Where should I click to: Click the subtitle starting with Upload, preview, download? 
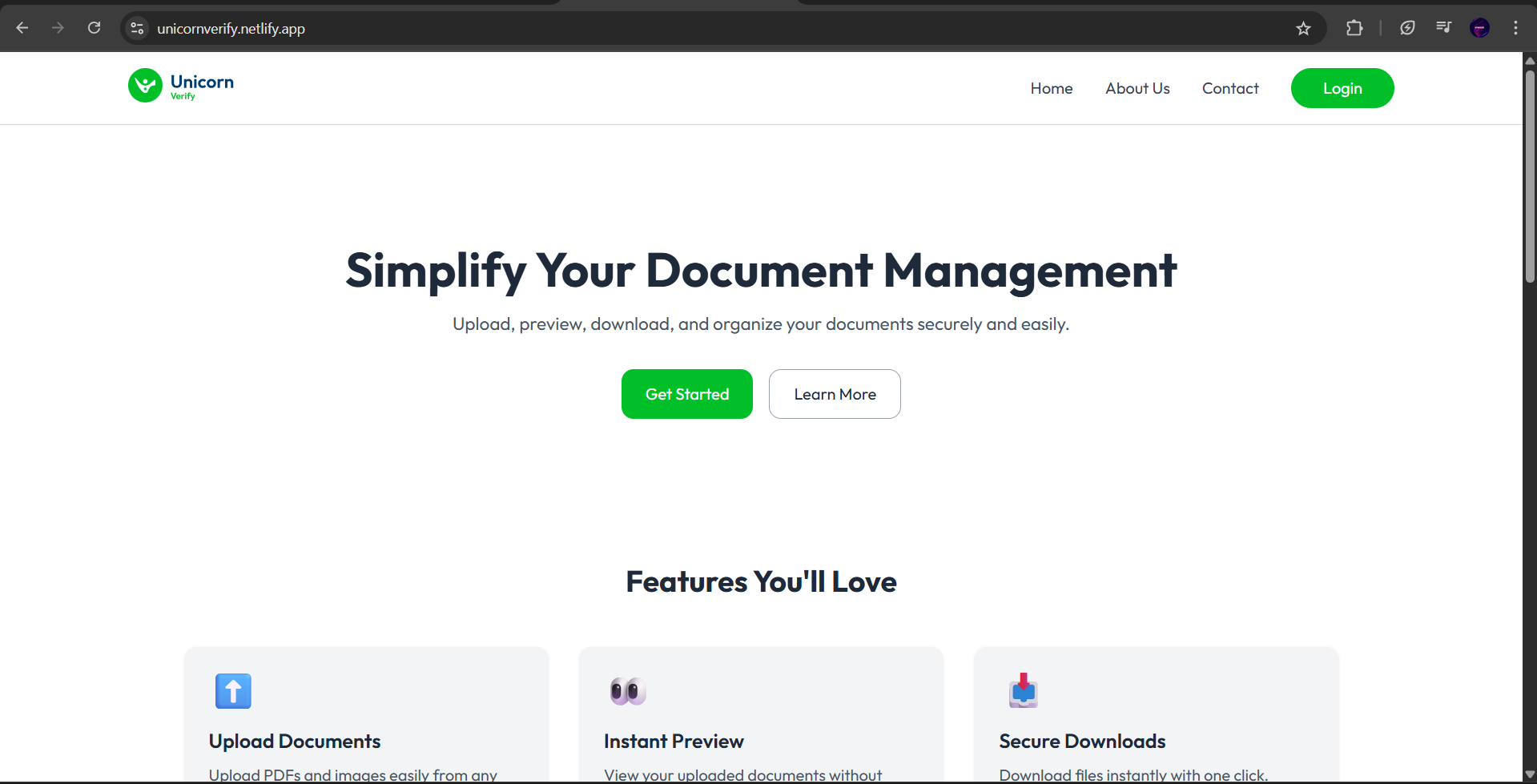(x=761, y=324)
